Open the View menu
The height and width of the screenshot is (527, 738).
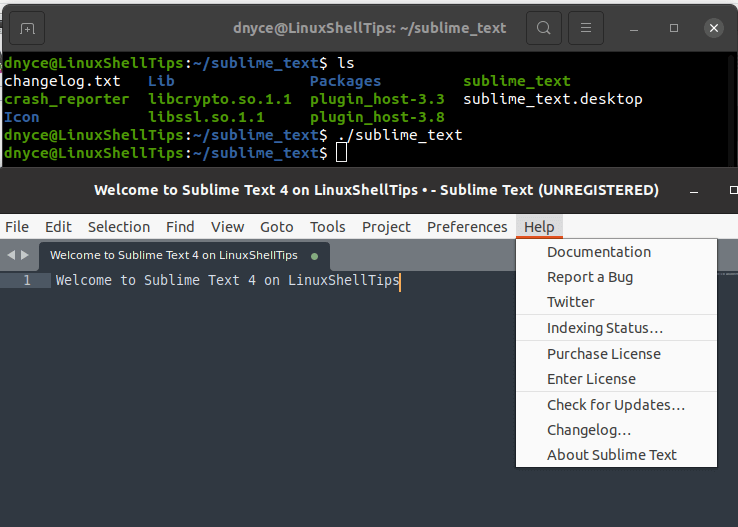pyautogui.click(x=228, y=227)
